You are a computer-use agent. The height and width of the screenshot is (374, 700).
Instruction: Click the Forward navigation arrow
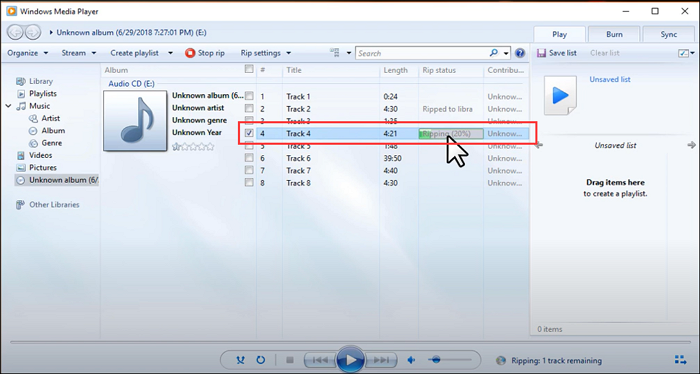coord(32,32)
